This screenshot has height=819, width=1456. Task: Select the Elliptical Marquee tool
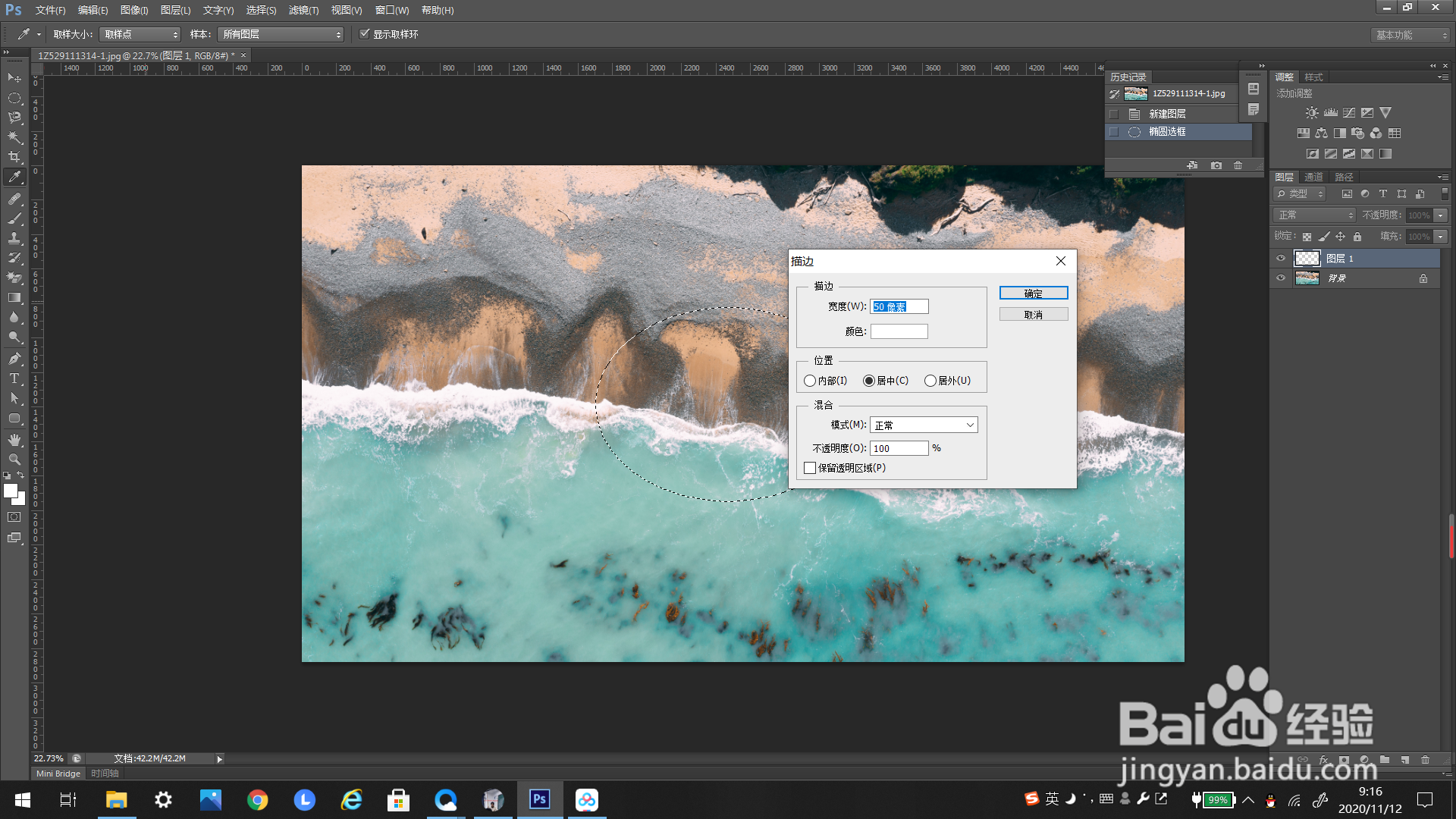(14, 99)
